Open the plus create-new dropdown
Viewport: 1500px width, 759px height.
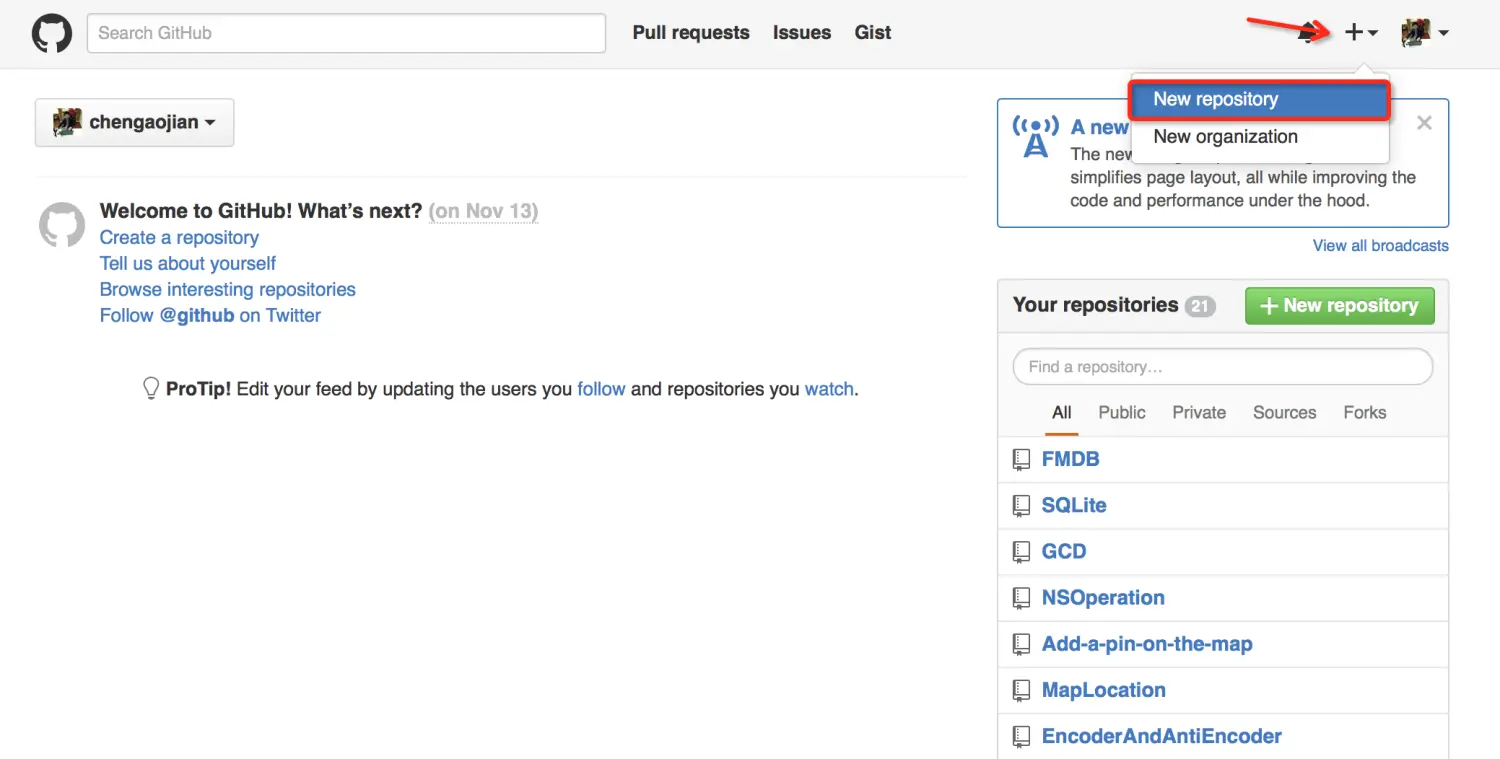point(1361,33)
